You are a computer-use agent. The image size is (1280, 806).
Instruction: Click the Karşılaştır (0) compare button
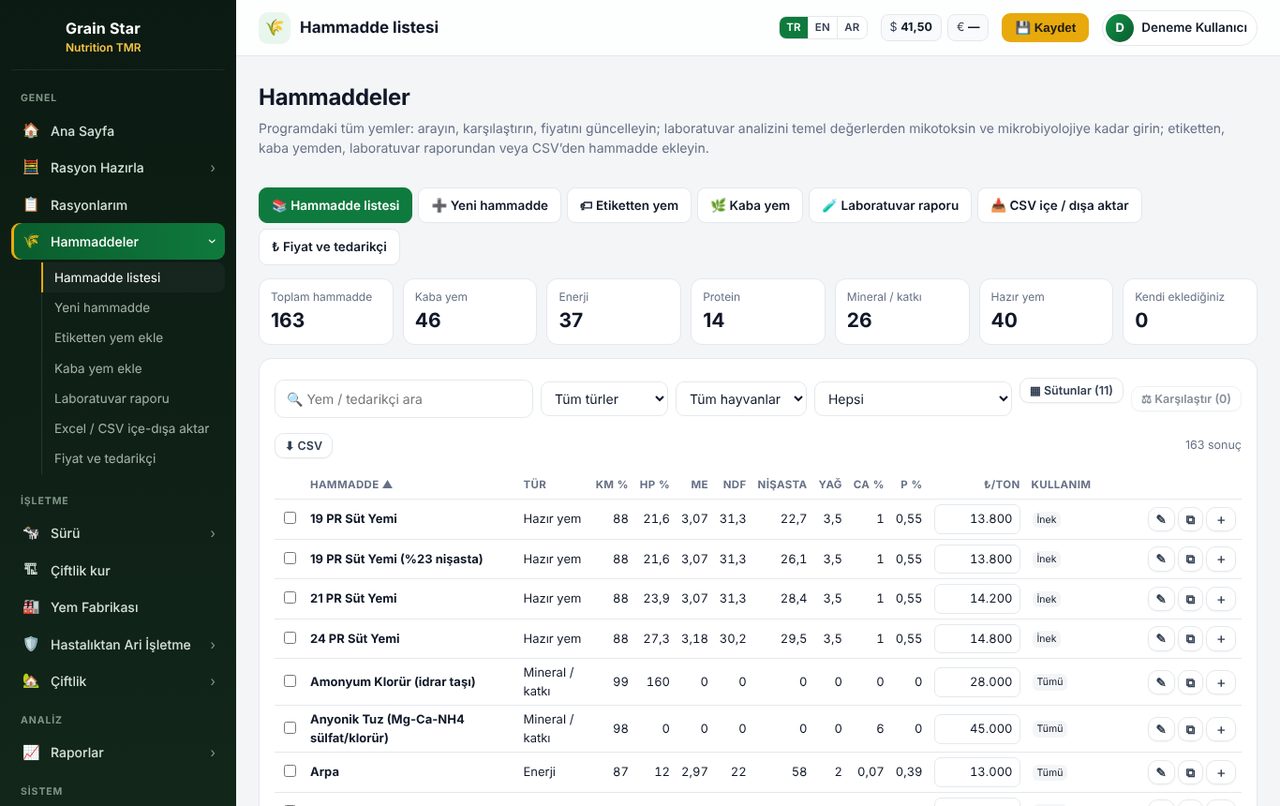click(1186, 399)
